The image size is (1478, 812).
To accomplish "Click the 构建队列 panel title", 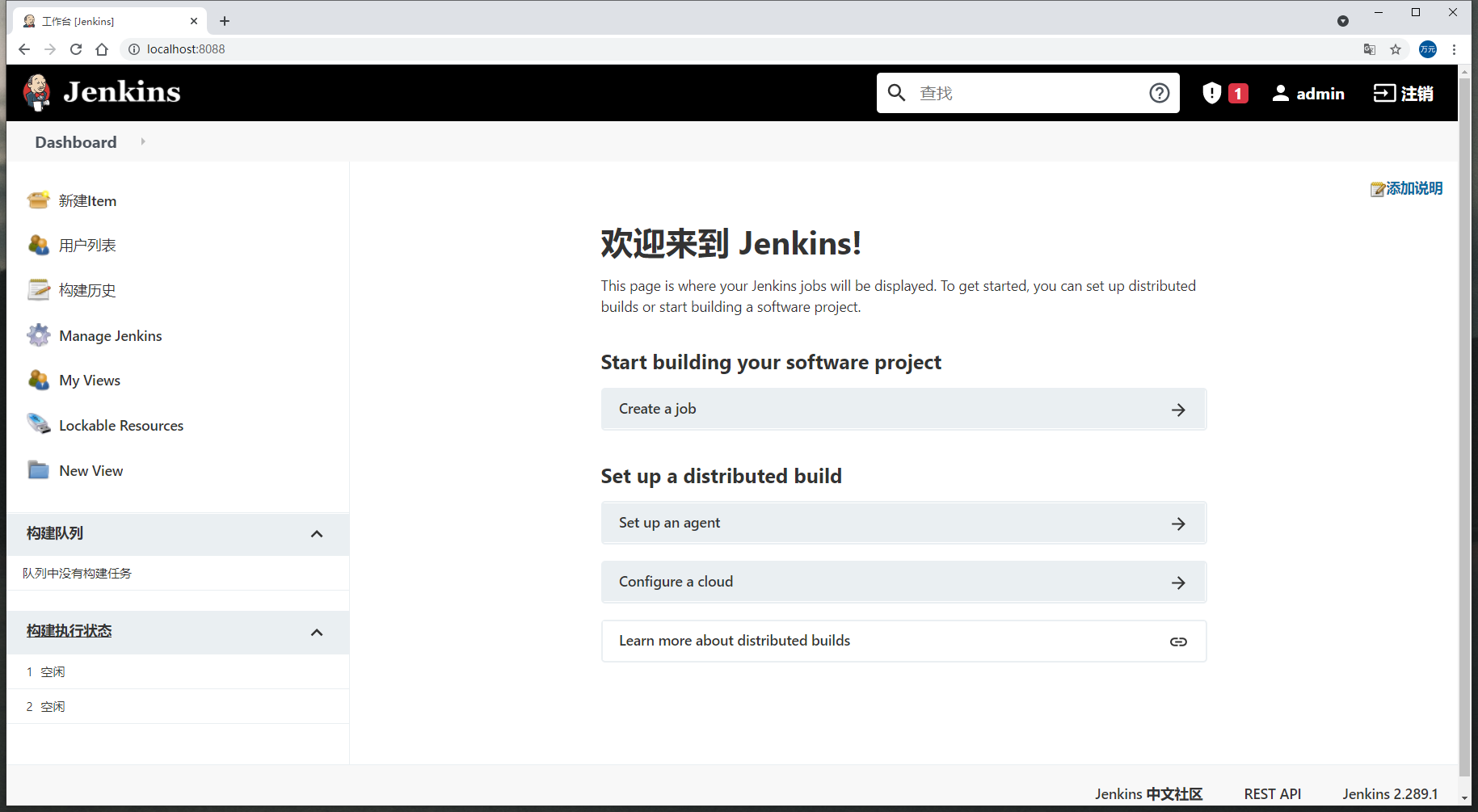I will tap(55, 533).
